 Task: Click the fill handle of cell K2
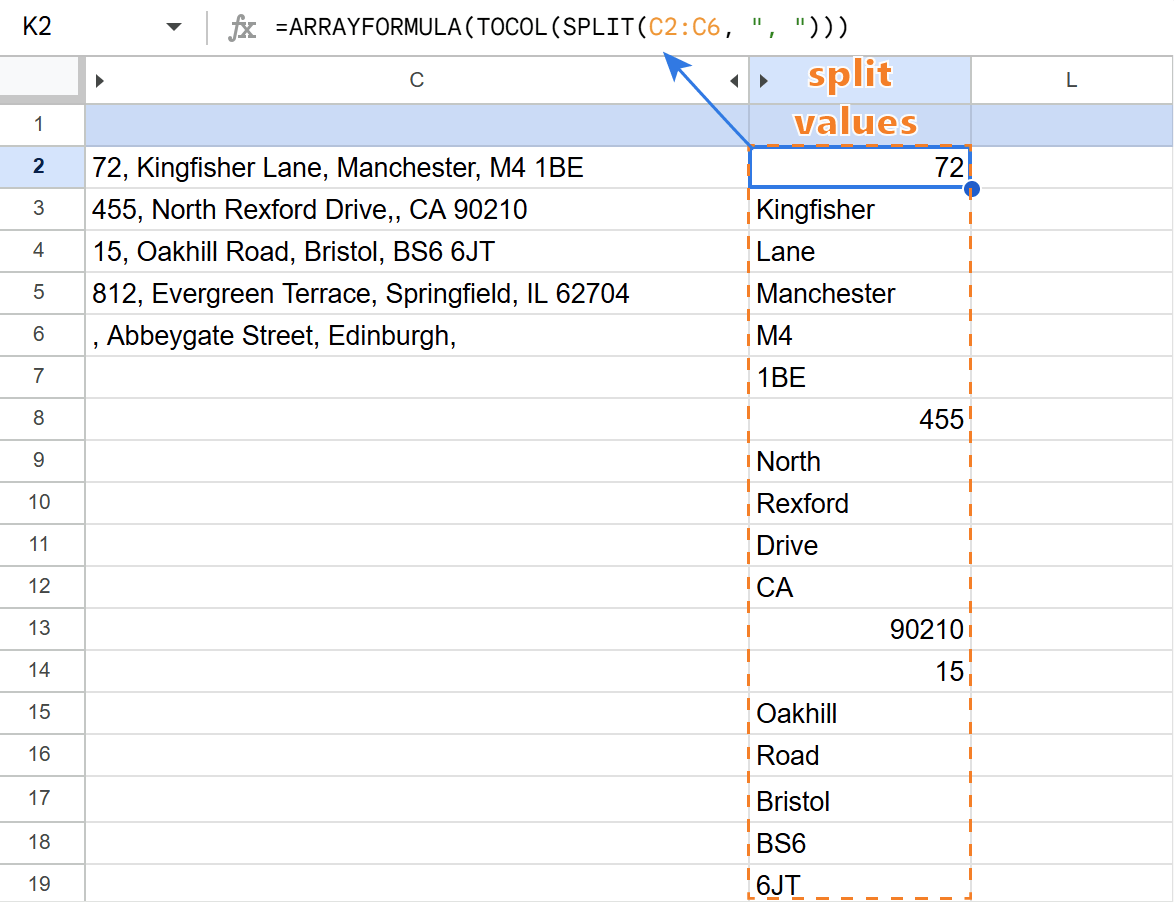pos(972,189)
